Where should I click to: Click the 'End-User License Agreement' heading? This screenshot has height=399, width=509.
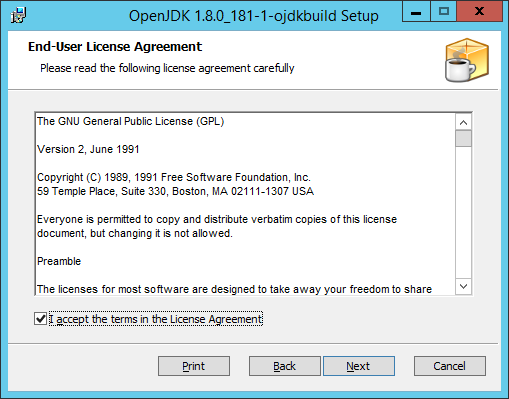click(115, 47)
